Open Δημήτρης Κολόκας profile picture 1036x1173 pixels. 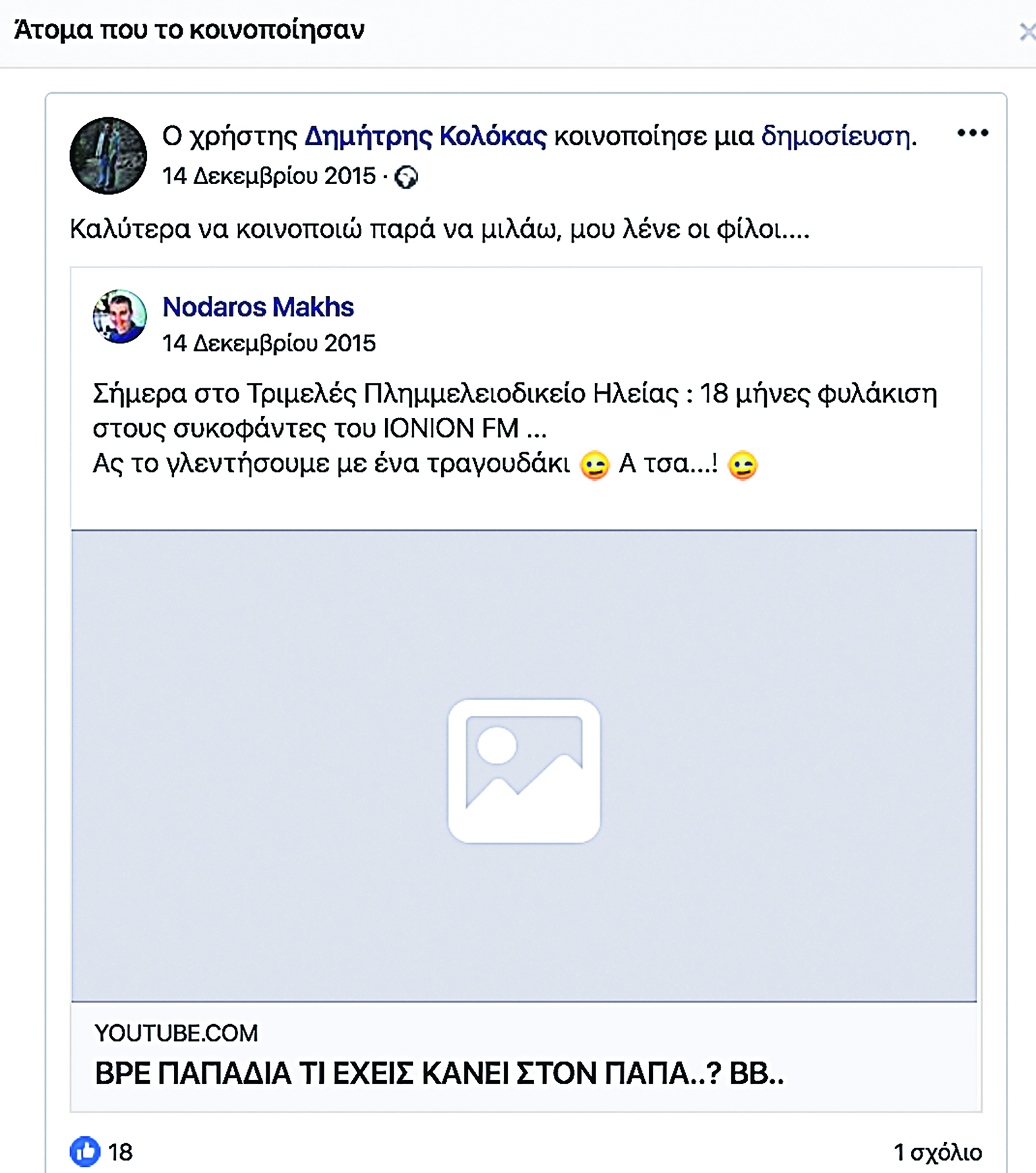coord(108,155)
